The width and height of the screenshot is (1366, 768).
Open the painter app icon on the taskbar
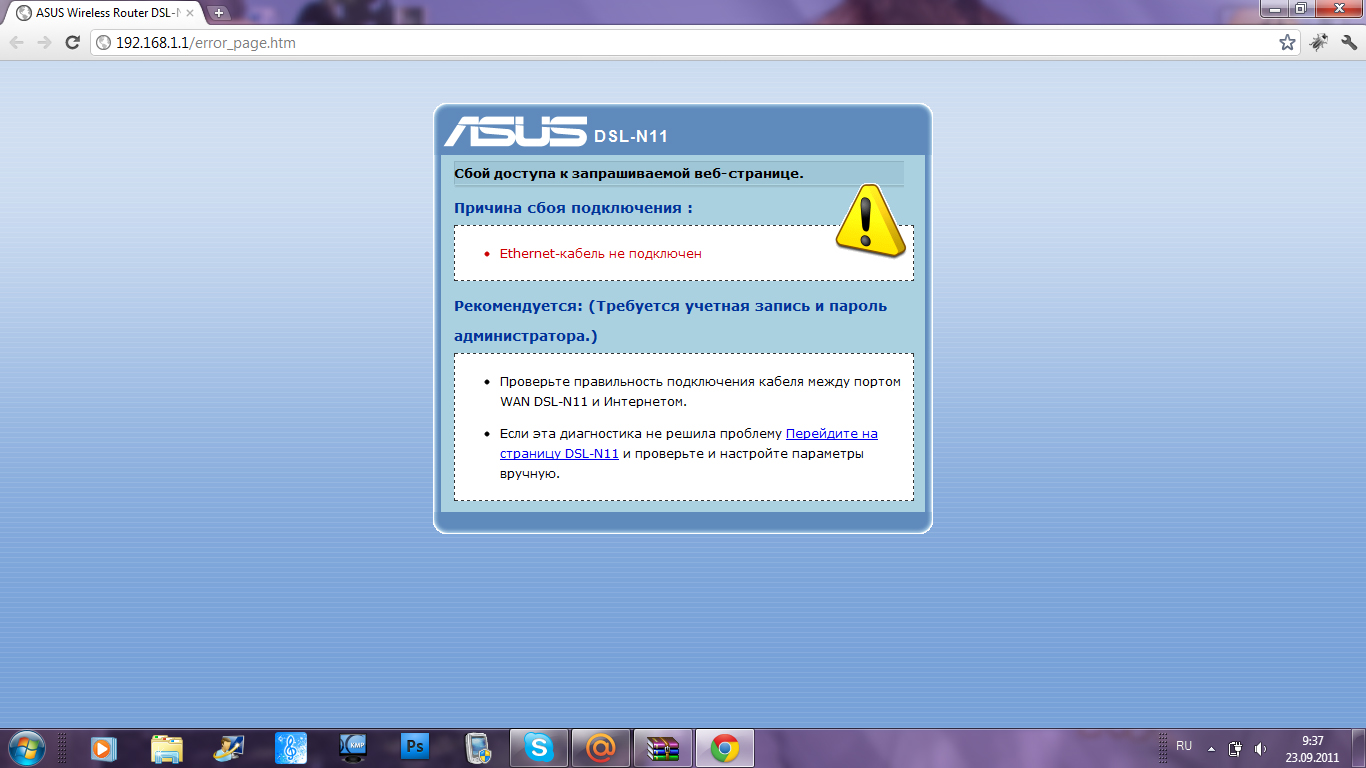coord(229,747)
